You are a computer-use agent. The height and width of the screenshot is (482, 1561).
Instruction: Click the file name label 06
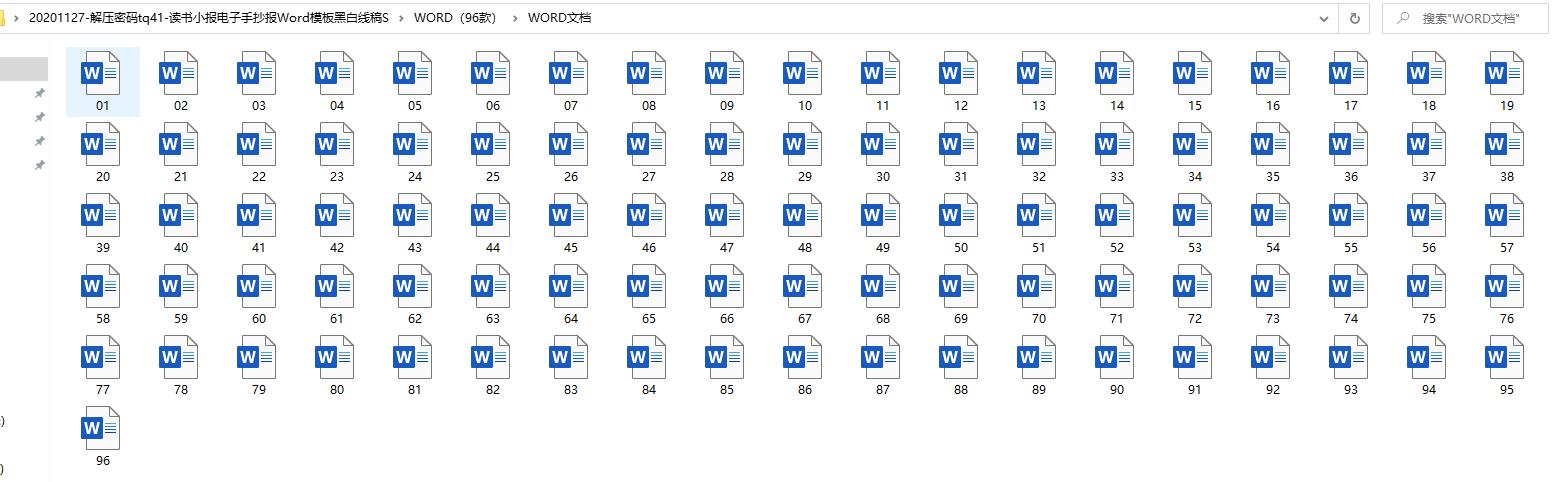[x=492, y=106]
